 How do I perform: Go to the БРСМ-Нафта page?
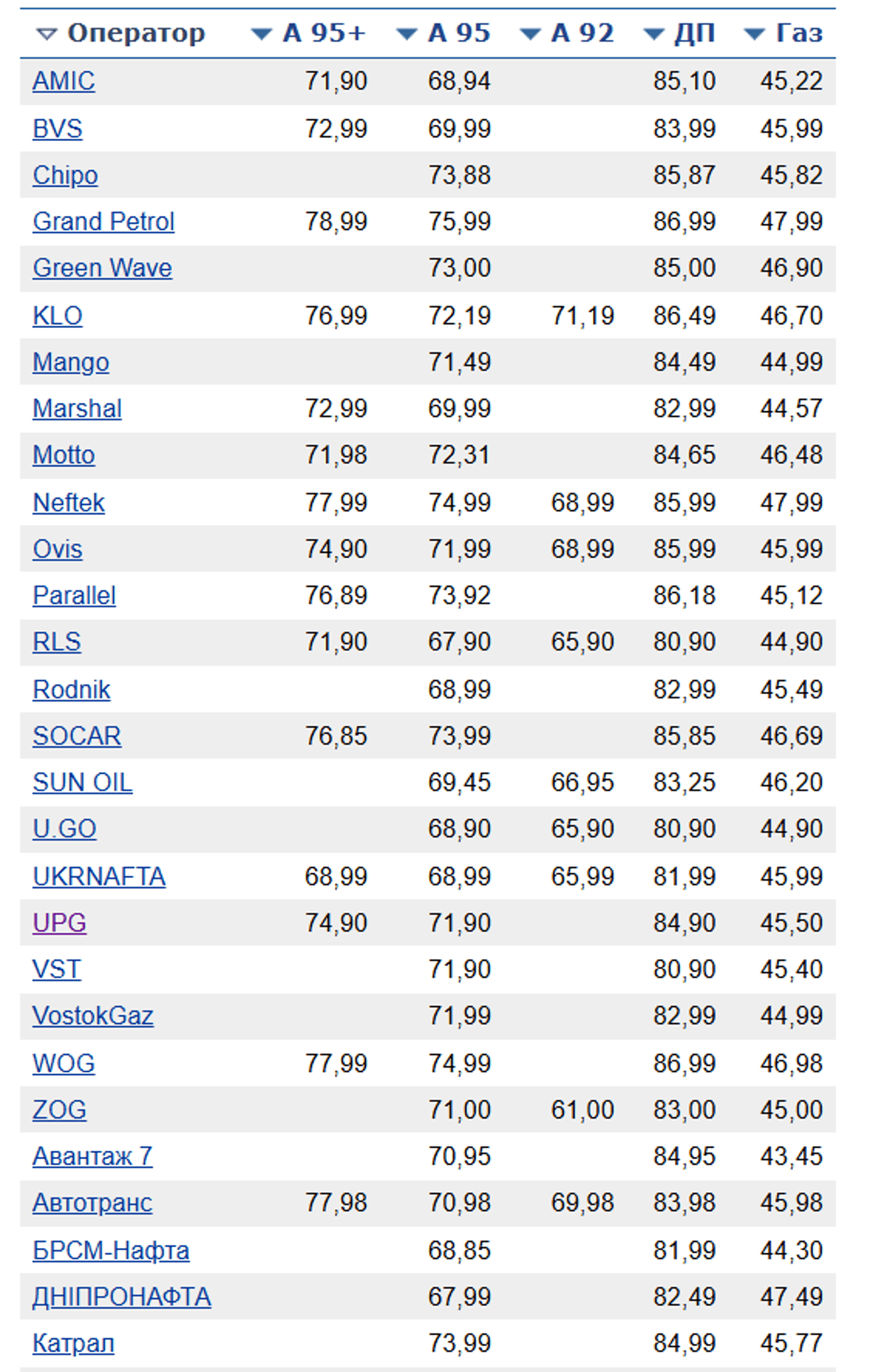[x=111, y=1250]
